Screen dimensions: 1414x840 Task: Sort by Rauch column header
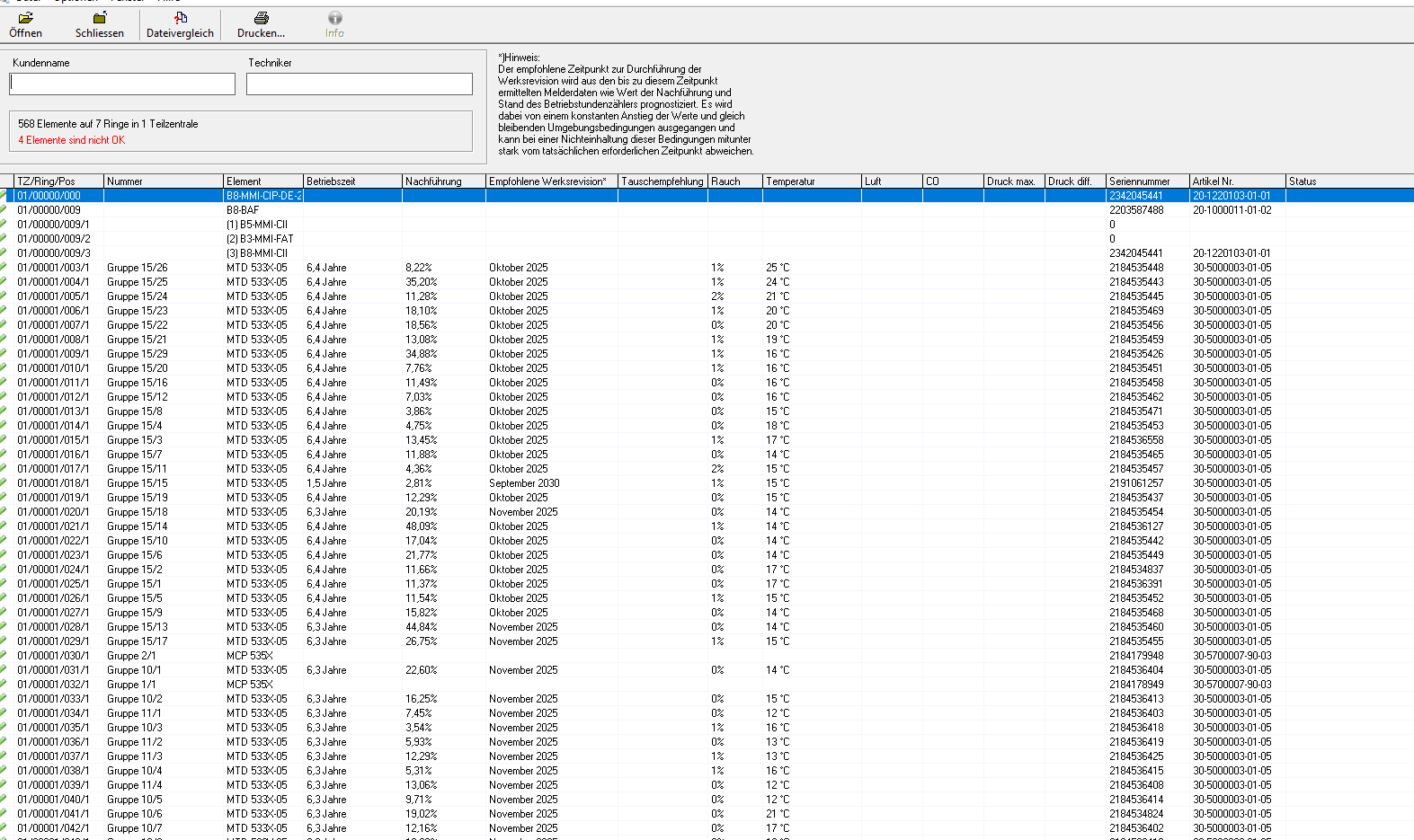point(735,181)
